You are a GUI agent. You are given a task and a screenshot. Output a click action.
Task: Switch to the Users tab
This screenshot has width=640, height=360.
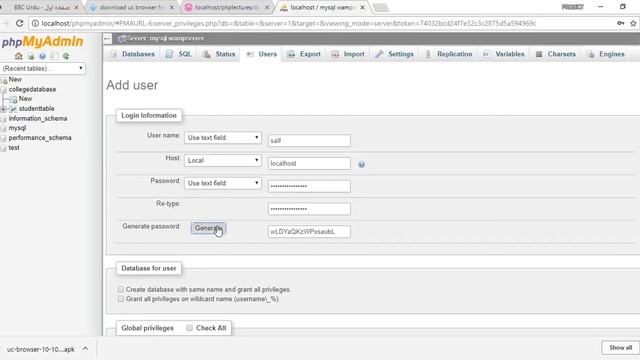(261, 54)
